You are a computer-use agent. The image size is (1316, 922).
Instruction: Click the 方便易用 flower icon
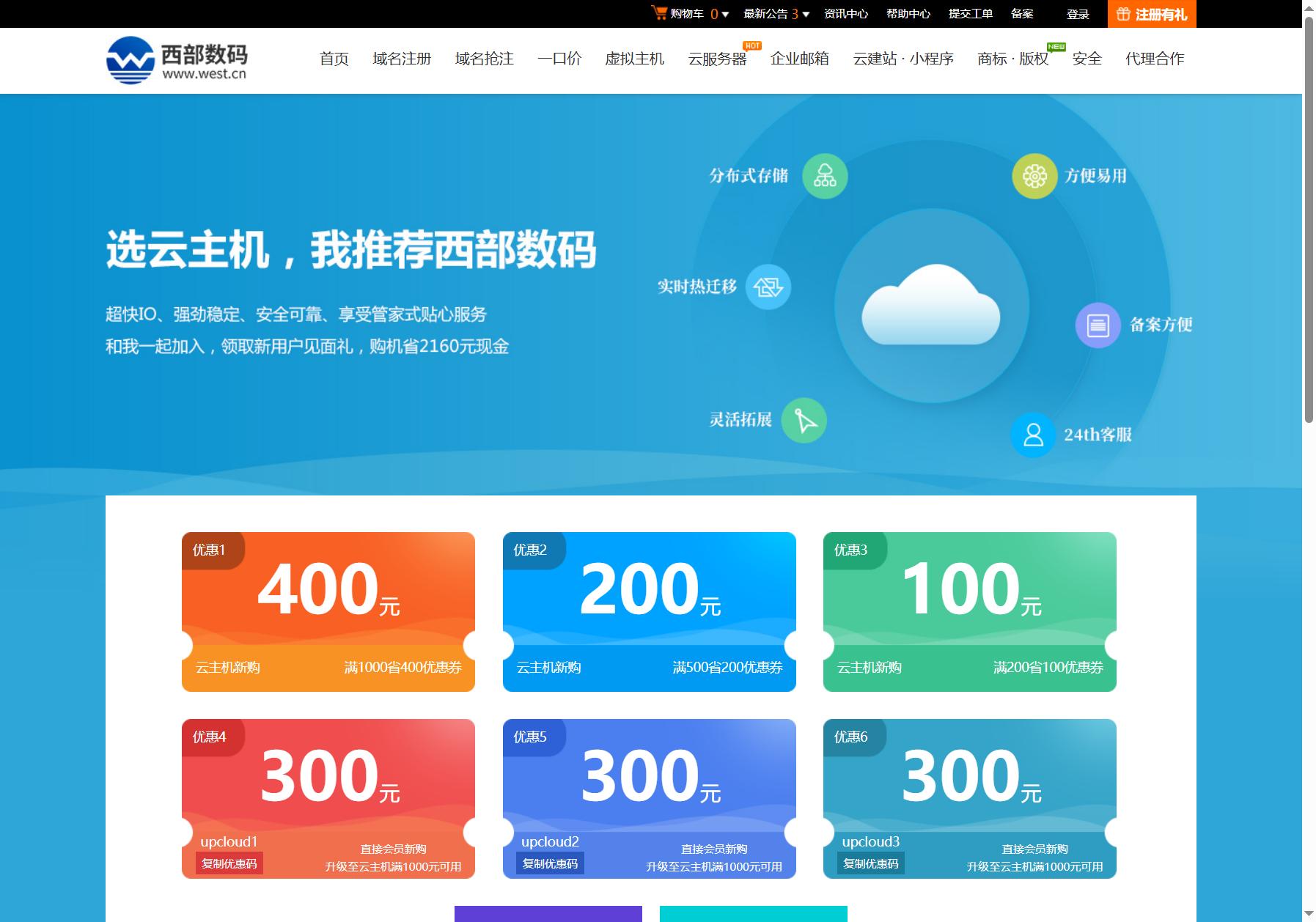pyautogui.click(x=1034, y=176)
